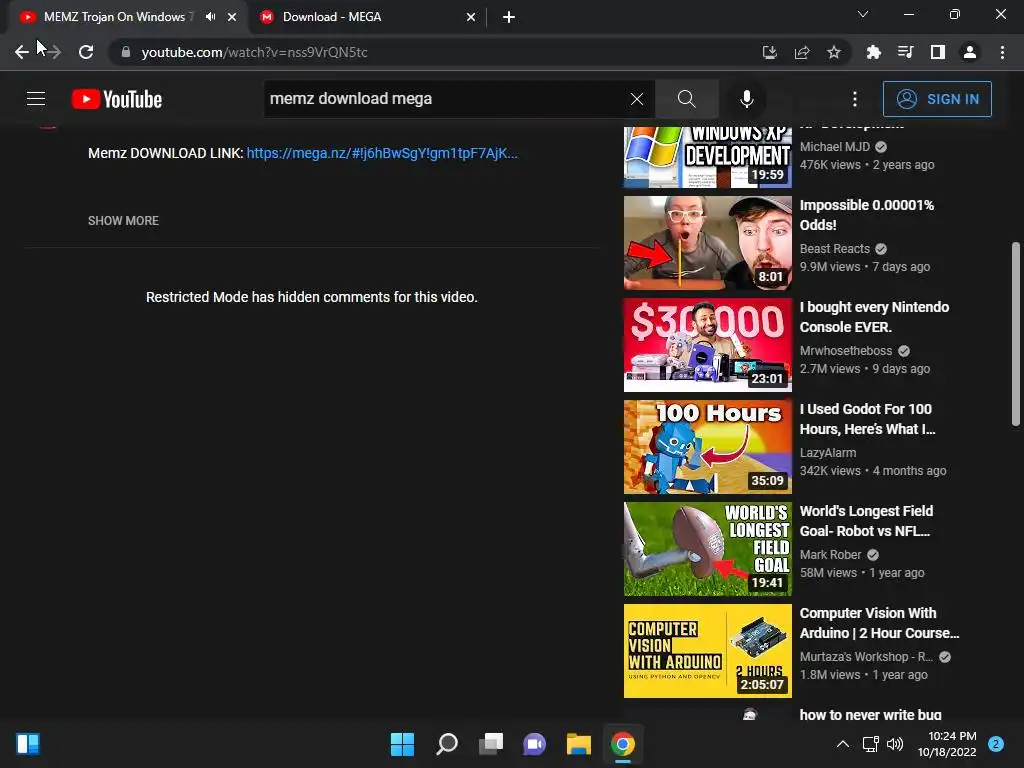Open Teams Chat in taskbar

coord(534,744)
